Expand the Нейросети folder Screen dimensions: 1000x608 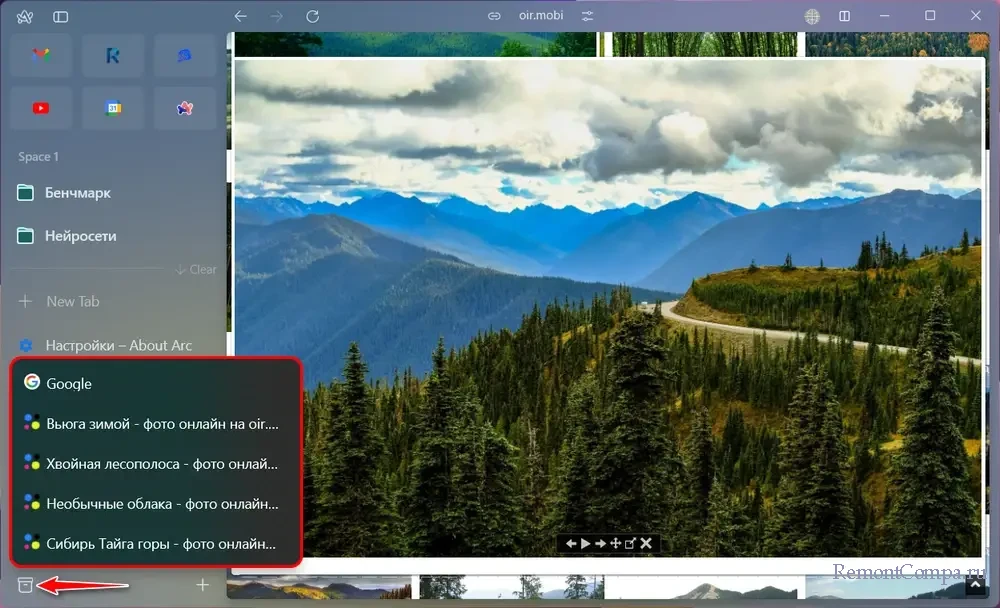pos(80,236)
